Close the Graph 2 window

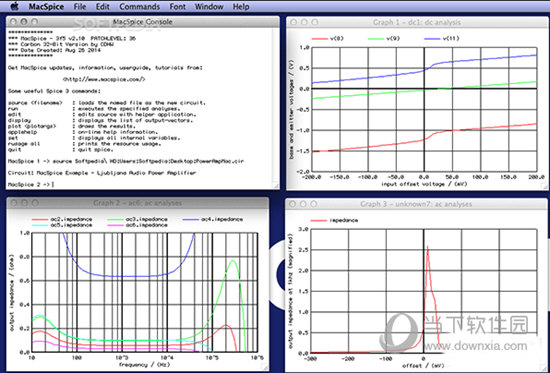pyautogui.click(x=13, y=203)
